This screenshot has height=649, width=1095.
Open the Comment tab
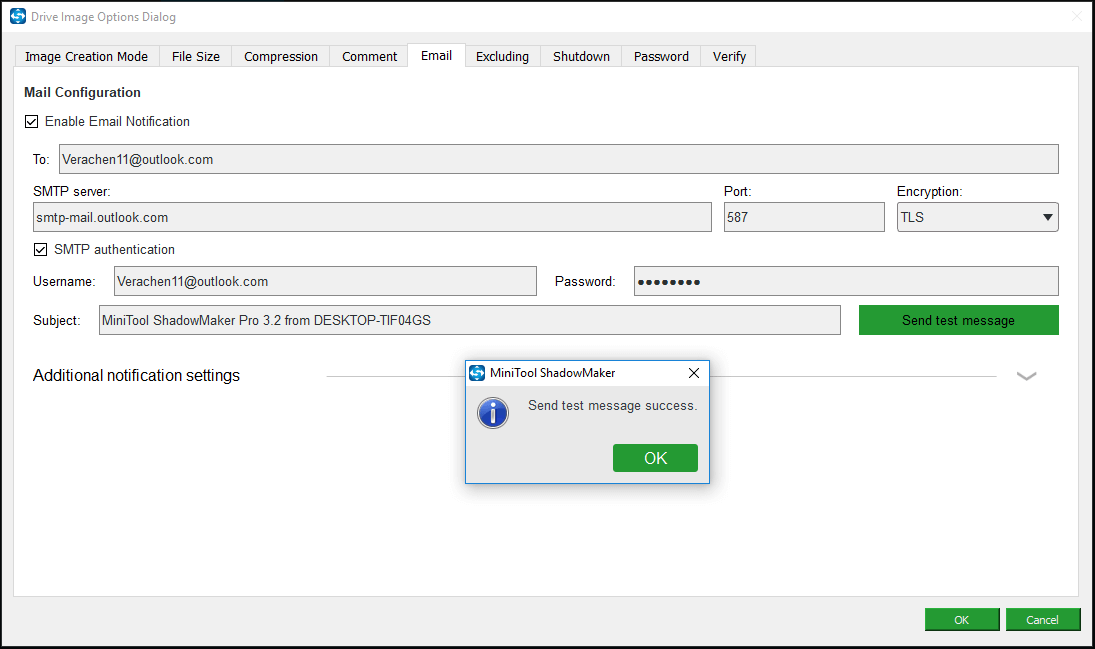click(369, 57)
